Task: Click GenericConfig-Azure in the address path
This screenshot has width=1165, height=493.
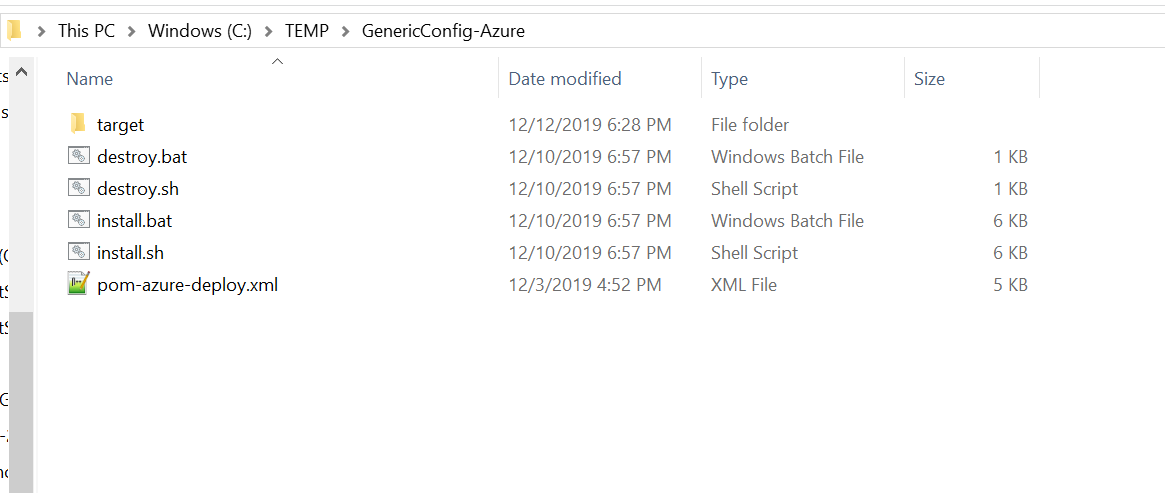Action: click(x=443, y=31)
